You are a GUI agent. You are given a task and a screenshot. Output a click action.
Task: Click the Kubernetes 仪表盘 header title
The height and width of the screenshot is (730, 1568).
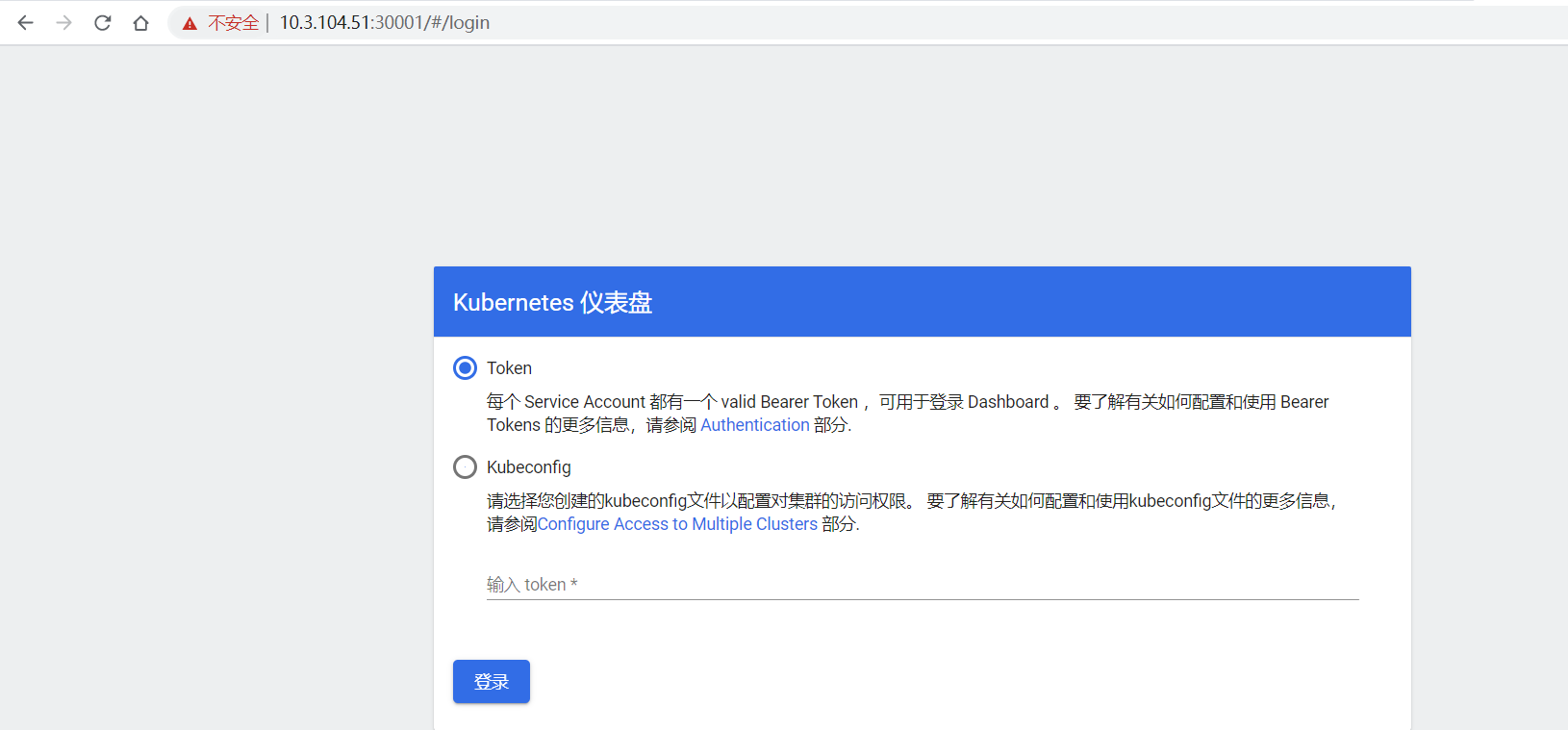point(553,302)
